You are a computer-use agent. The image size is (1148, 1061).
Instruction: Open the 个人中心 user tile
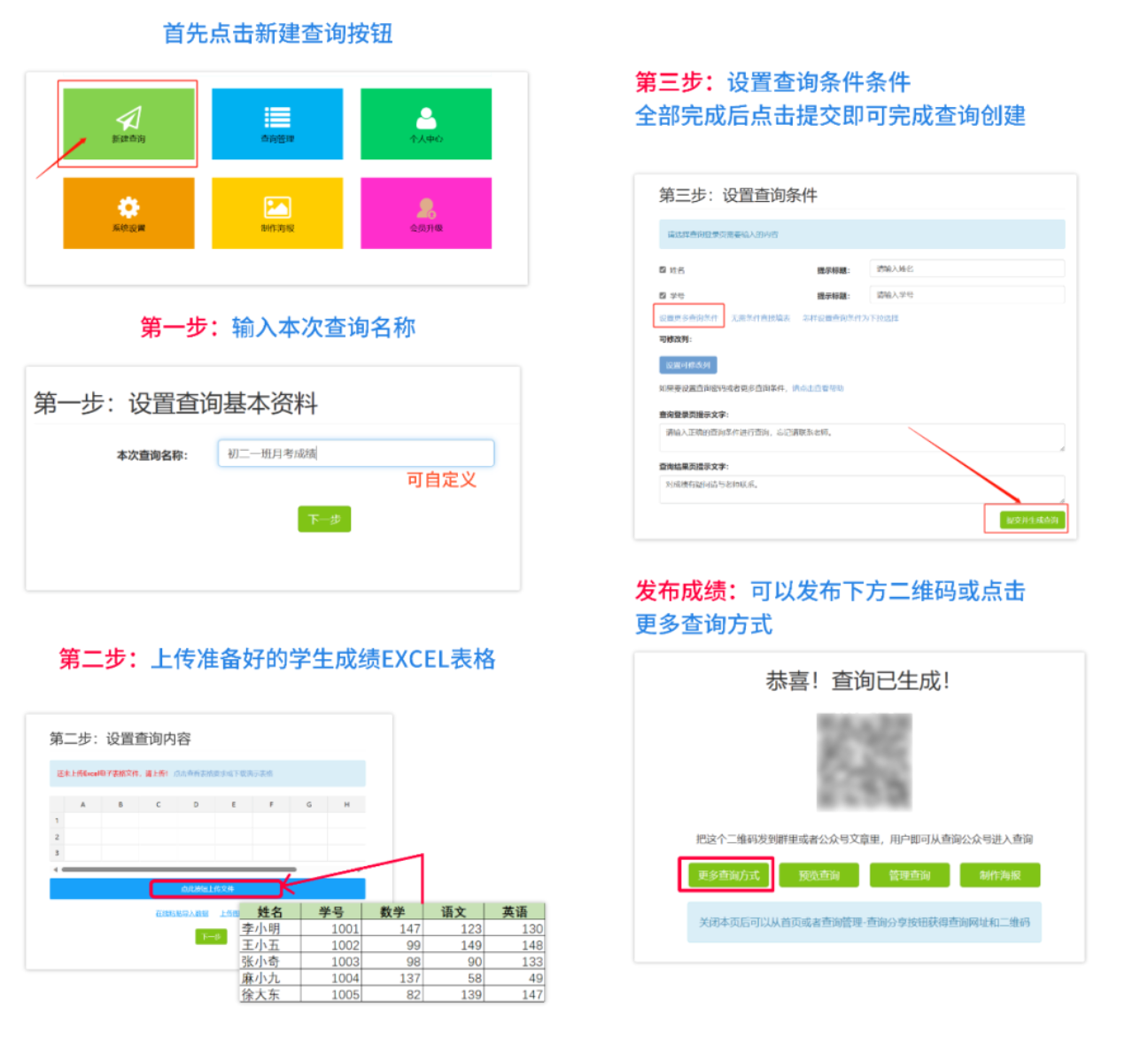tap(426, 124)
